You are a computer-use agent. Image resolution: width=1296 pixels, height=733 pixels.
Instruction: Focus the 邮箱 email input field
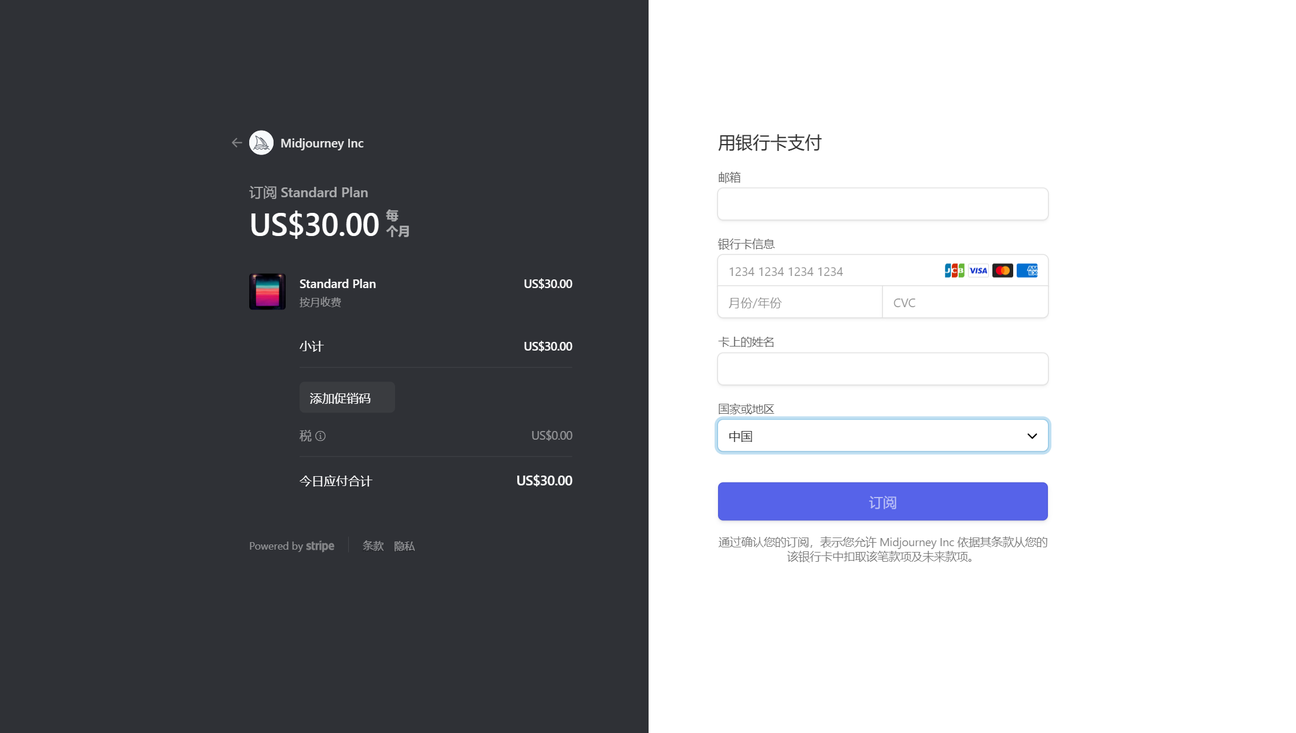(883, 204)
